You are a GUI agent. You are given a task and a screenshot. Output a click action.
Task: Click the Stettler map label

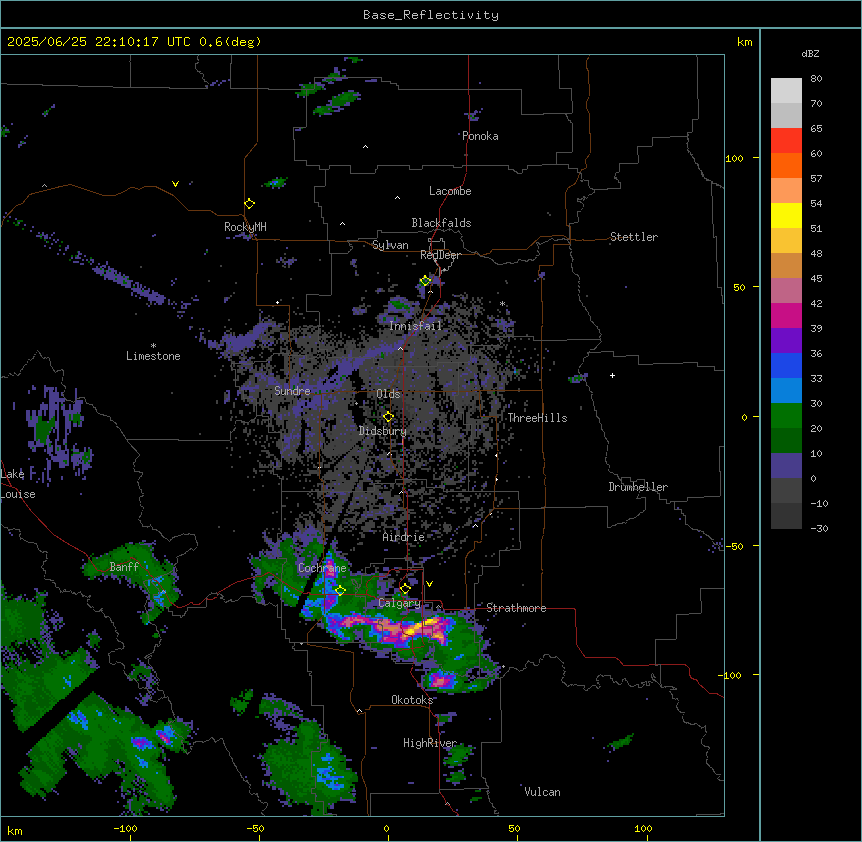(634, 237)
